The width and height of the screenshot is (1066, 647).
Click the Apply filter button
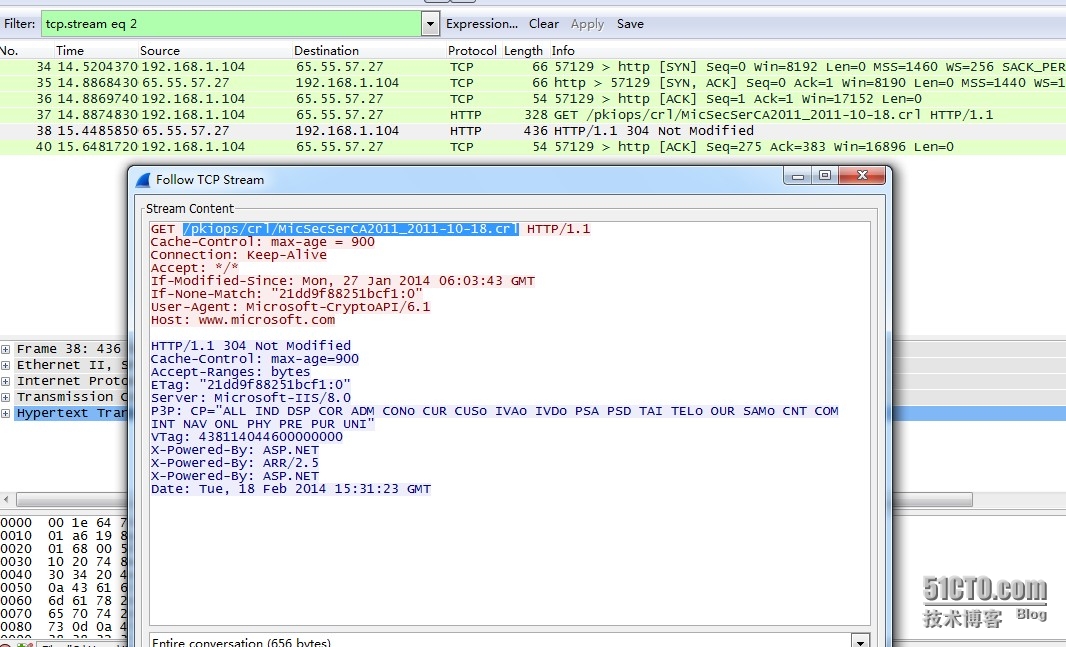click(x=587, y=24)
